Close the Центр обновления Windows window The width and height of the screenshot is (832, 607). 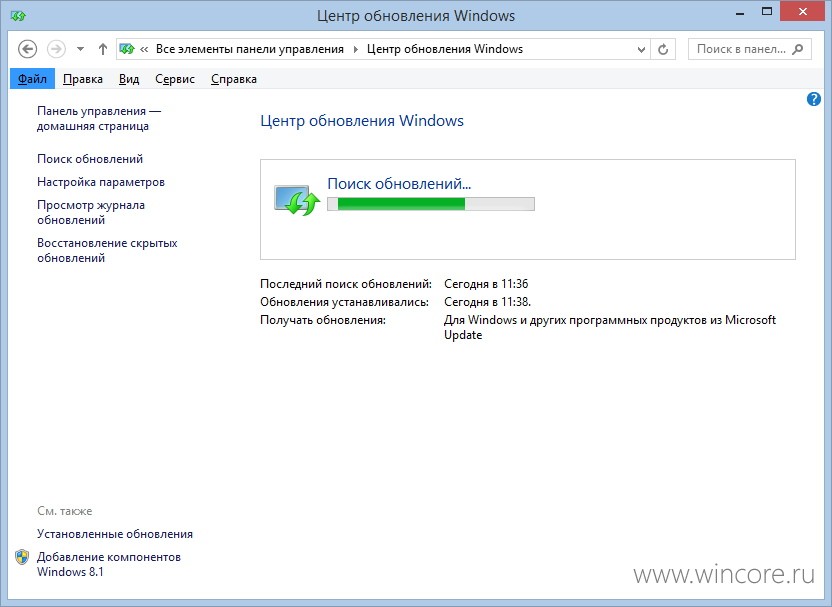click(x=803, y=12)
